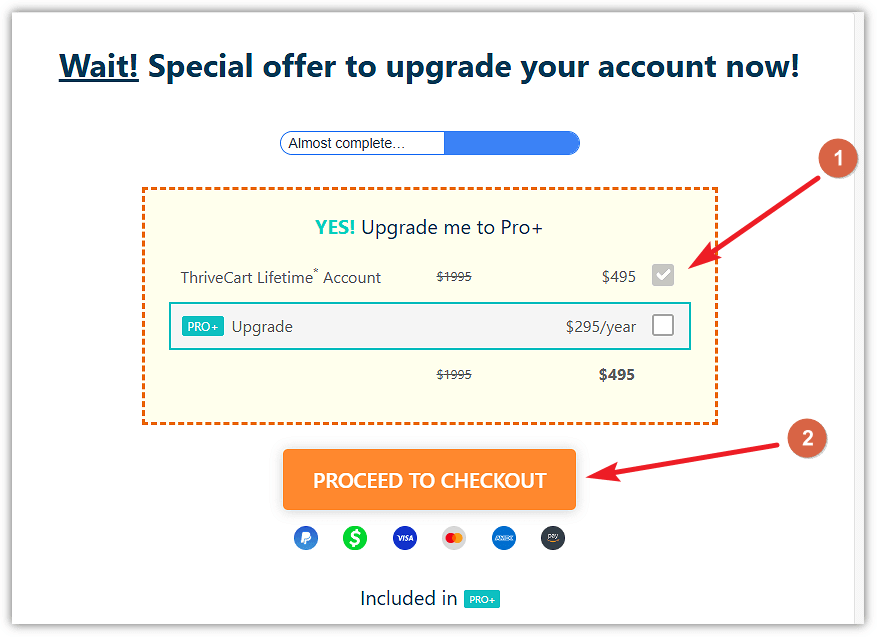Image resolution: width=877 pixels, height=637 pixels.
Task: Click the PayPal payment icon
Action: pos(306,538)
